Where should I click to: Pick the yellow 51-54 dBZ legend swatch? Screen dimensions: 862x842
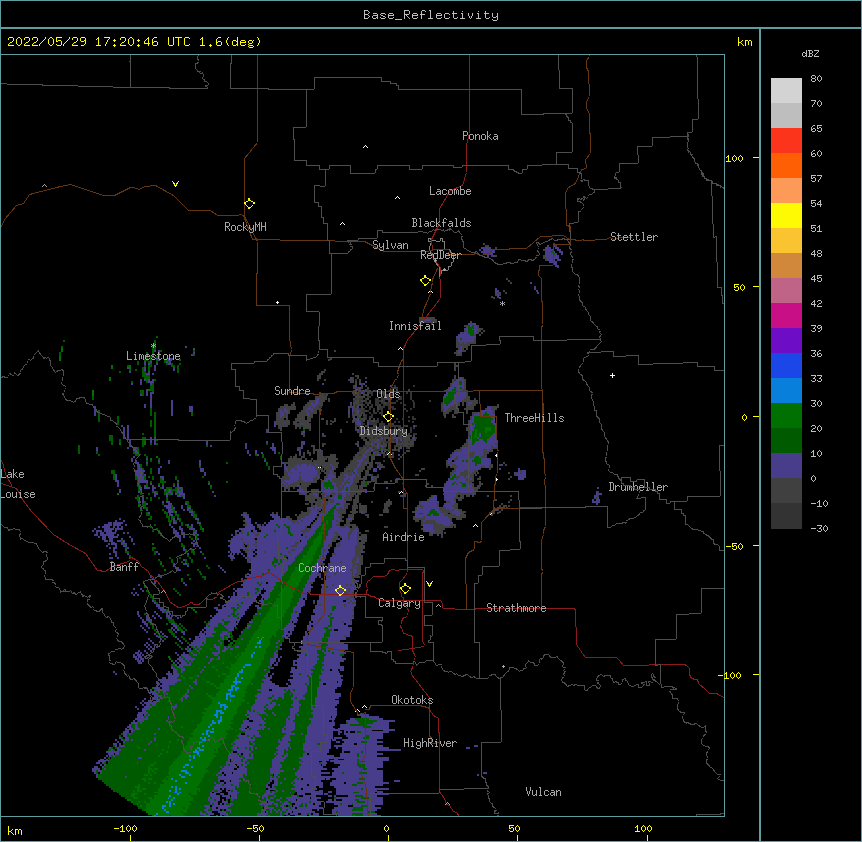coord(786,215)
